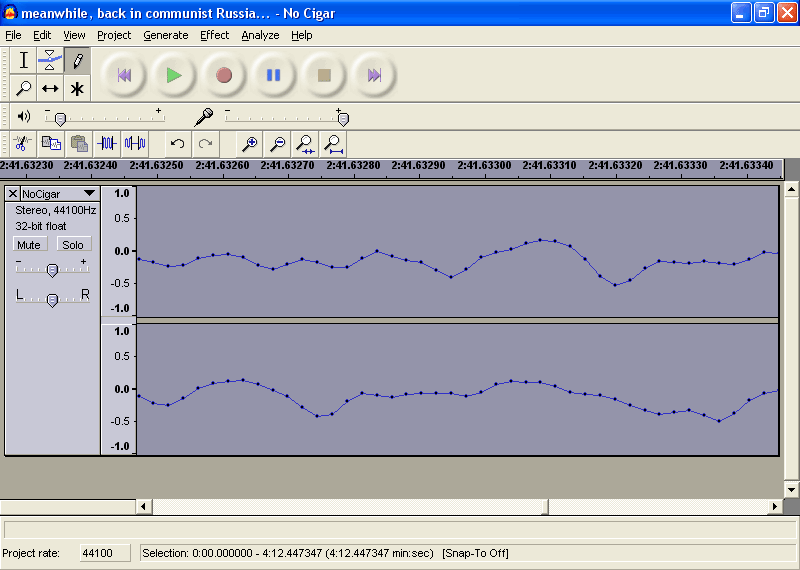Click the Project rate field showing 44100
This screenshot has width=800, height=570.
point(97,553)
